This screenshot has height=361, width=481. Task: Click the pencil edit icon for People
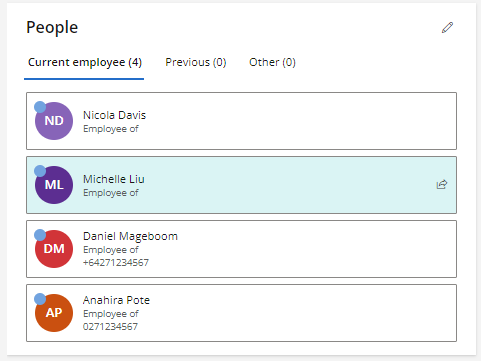(447, 28)
